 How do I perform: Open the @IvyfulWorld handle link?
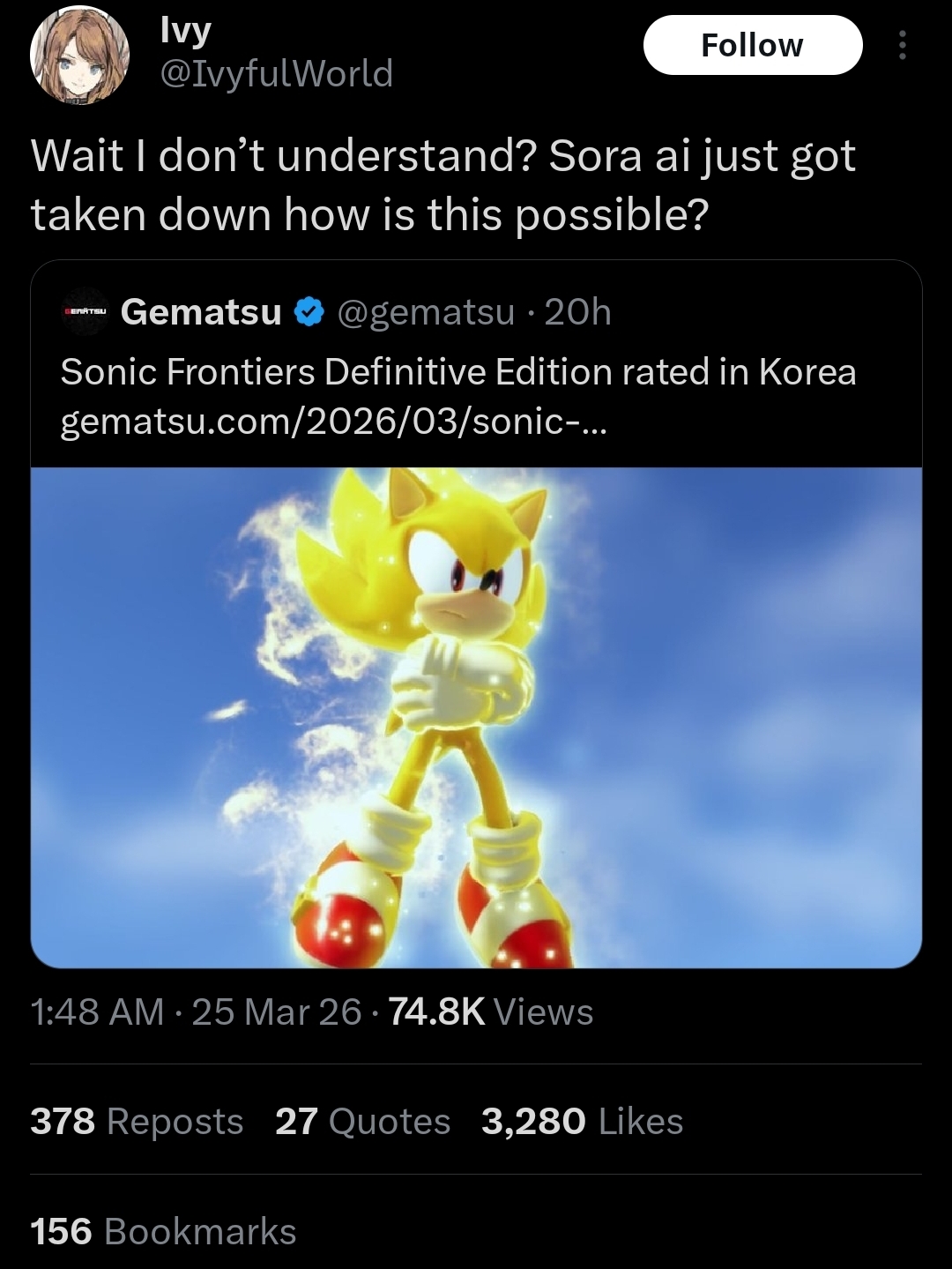276,73
